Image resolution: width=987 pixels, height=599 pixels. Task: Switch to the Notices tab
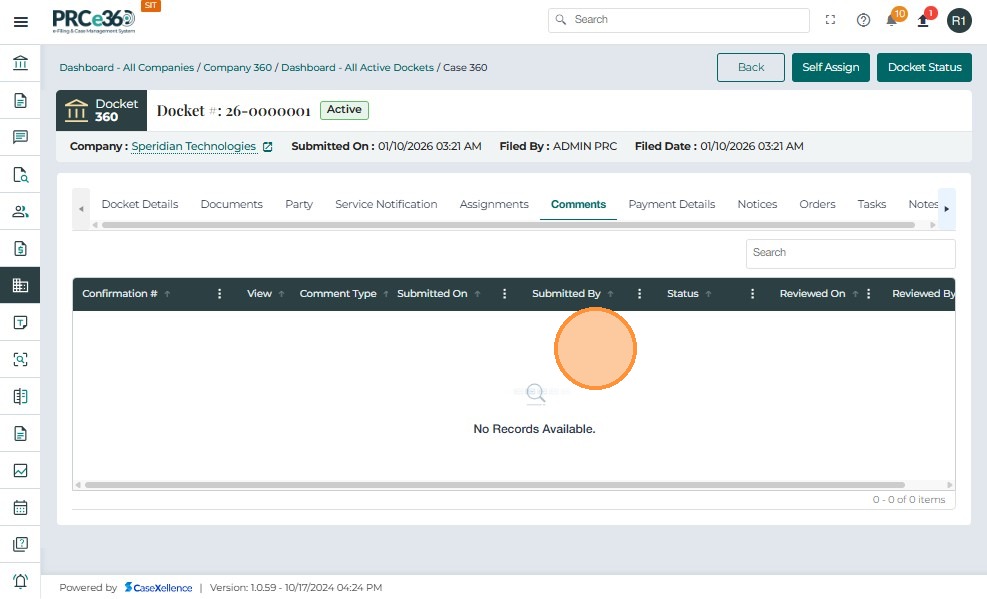(x=757, y=204)
